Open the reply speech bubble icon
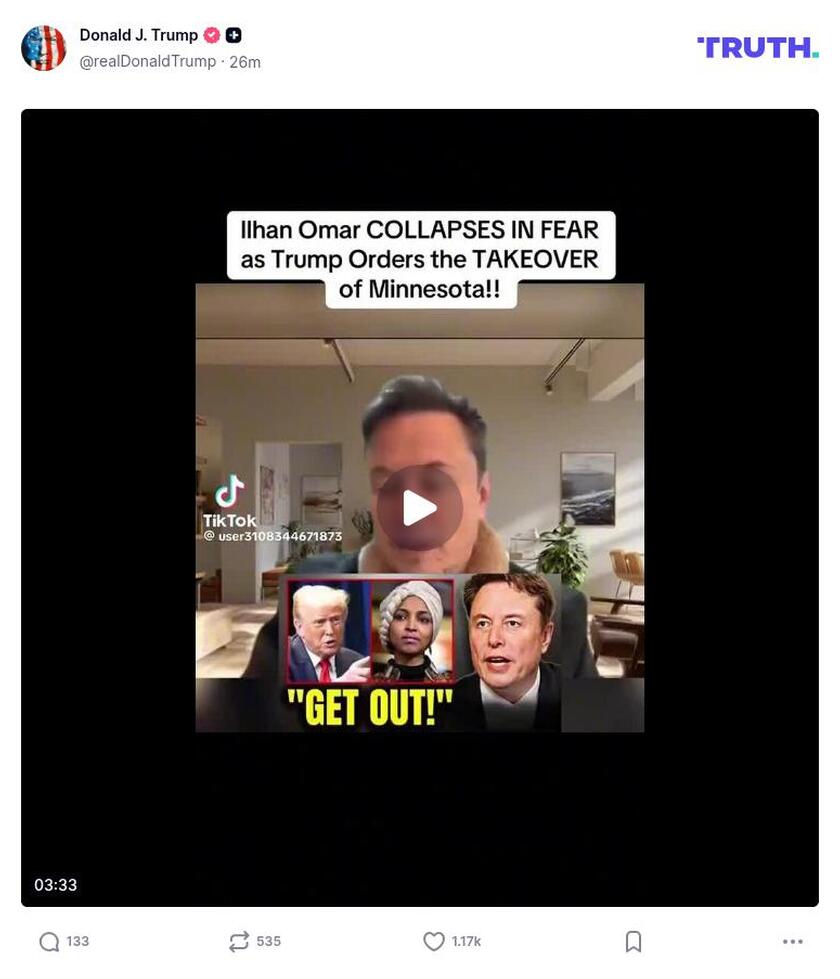The image size is (840, 979). (x=49, y=942)
